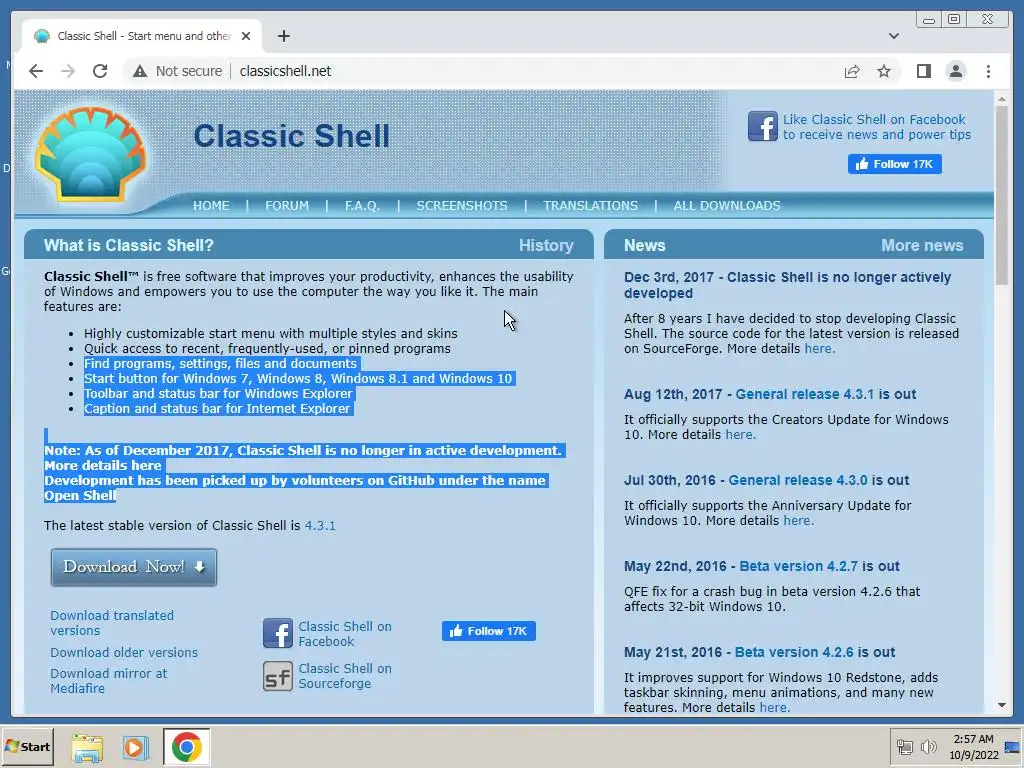Open General release 4.3.1 news link

tap(805, 394)
